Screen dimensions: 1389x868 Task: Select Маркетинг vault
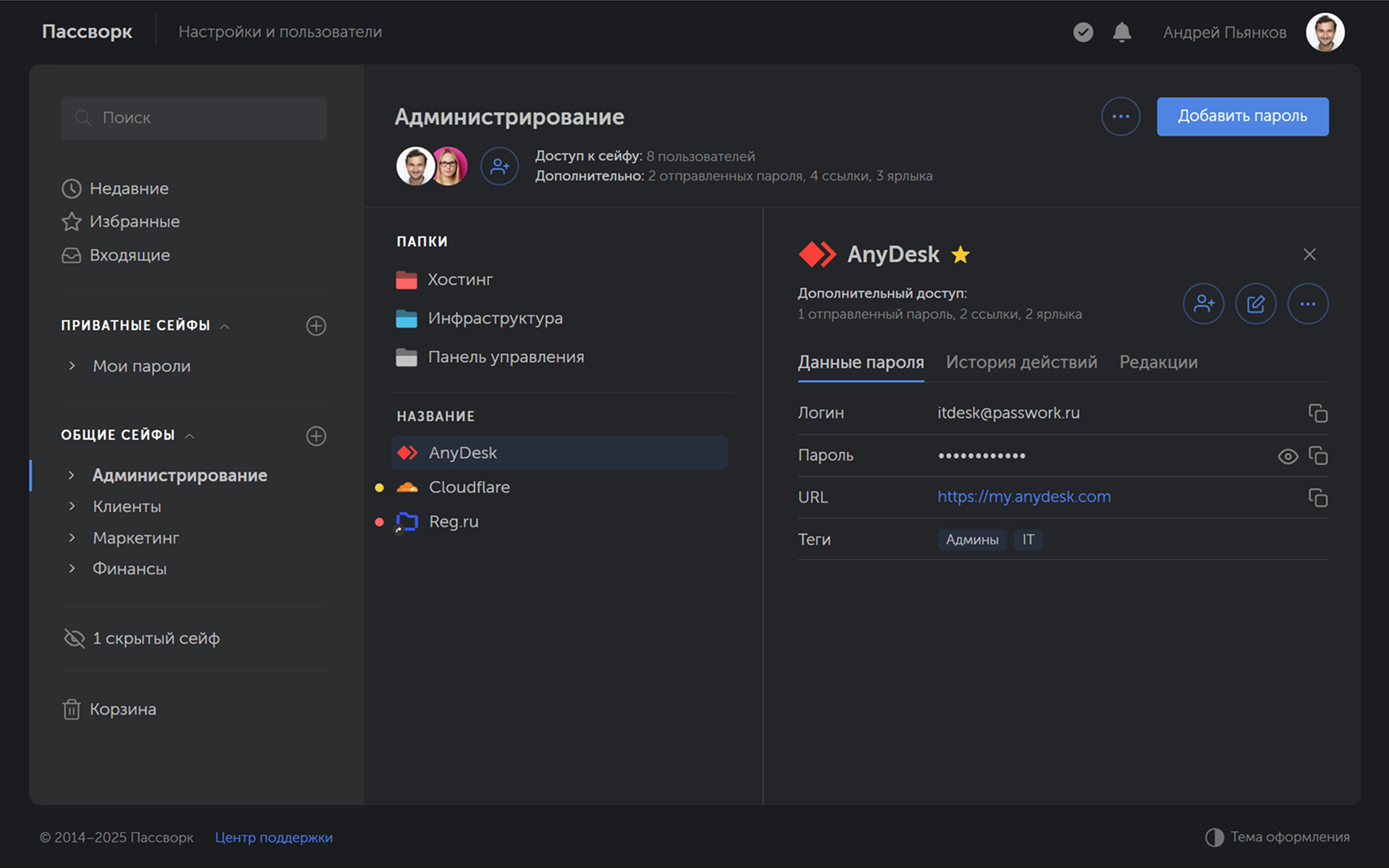136,537
